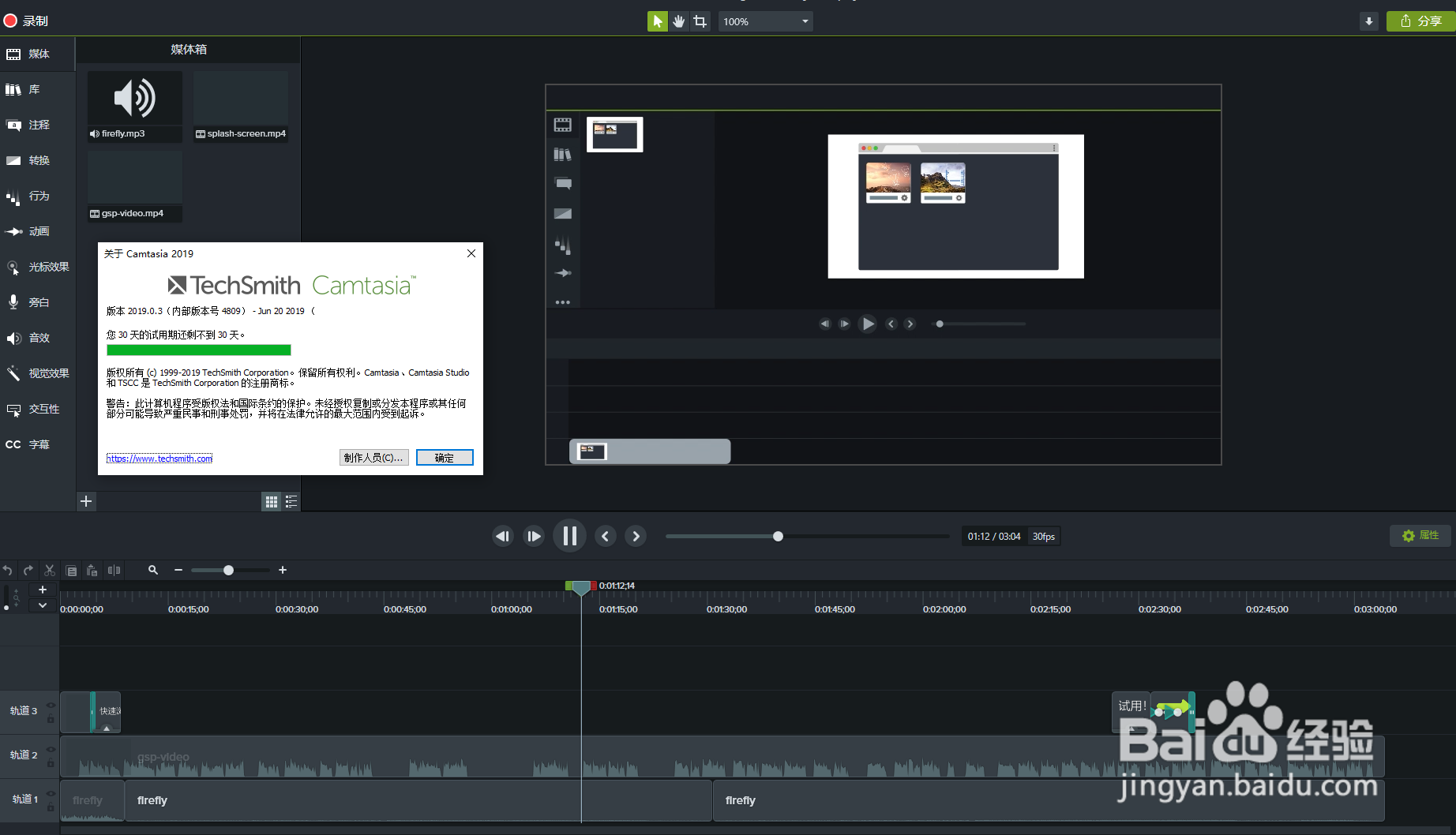Zoom out timeline with minus button
The image size is (1456, 835).
(x=178, y=570)
